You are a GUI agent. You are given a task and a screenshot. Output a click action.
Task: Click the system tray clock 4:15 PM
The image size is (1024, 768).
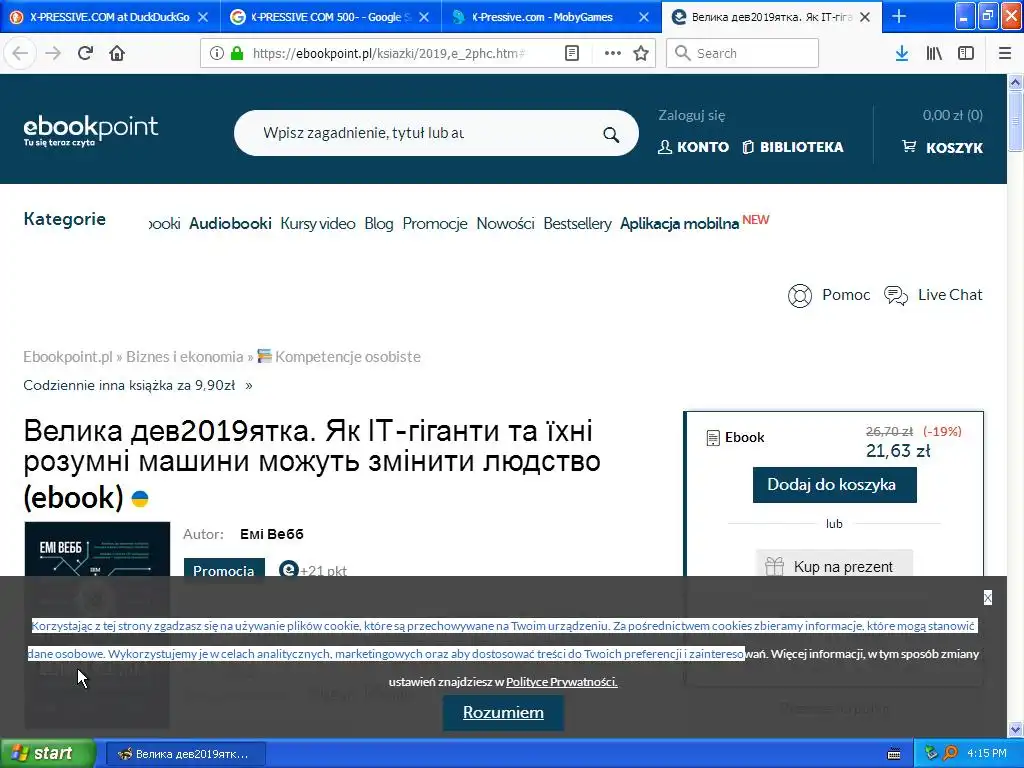click(x=987, y=754)
